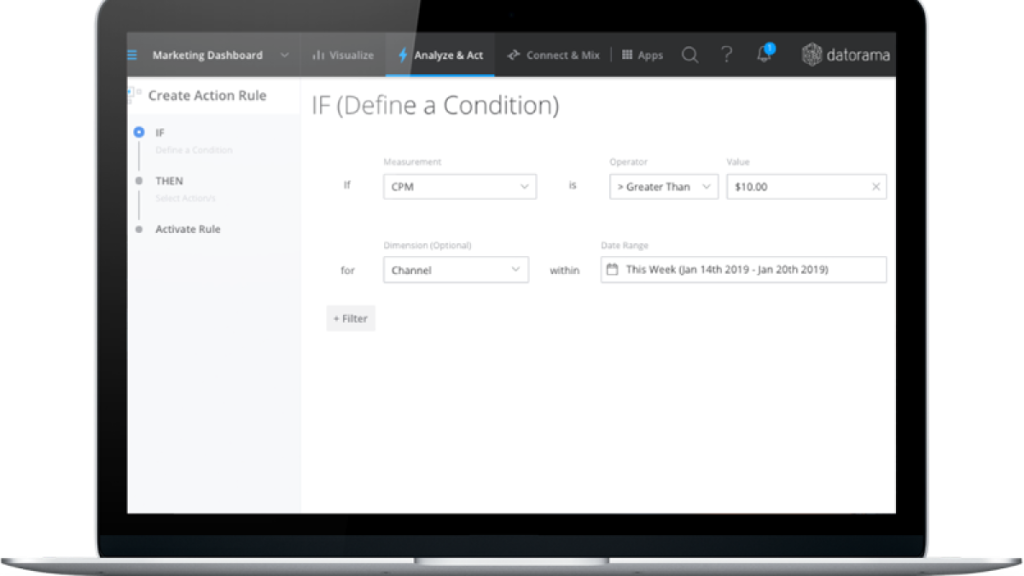The height and width of the screenshot is (576, 1024).
Task: Add a condition with + Filter
Action: [x=350, y=318]
